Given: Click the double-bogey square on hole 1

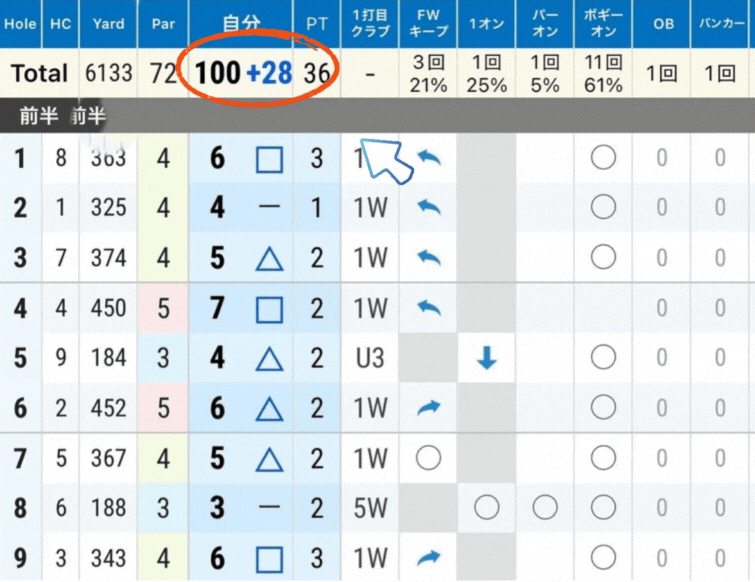Looking at the screenshot, I should (269, 159).
